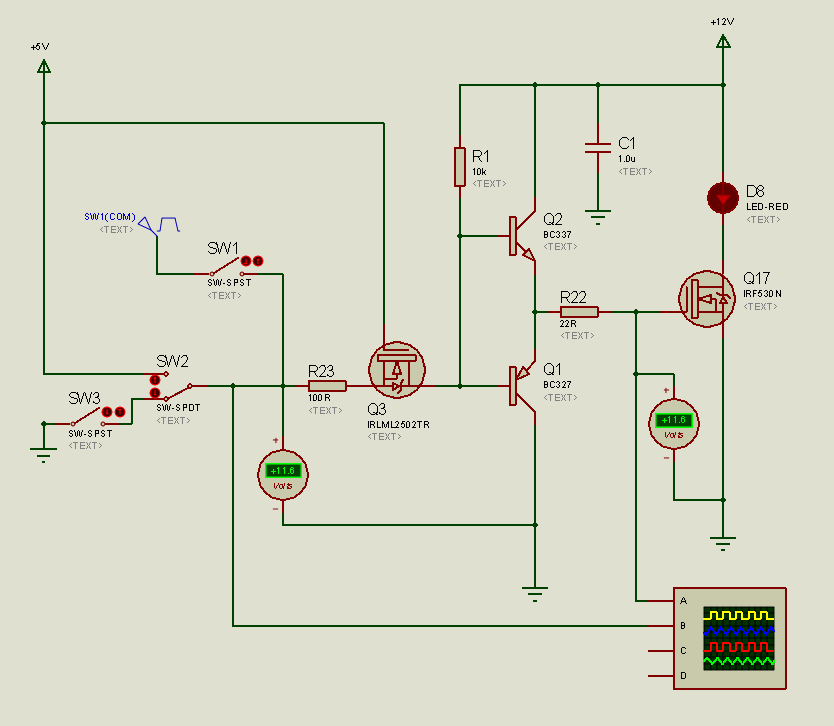Toggle SW1 using its left red actuator dot

pos(246,261)
